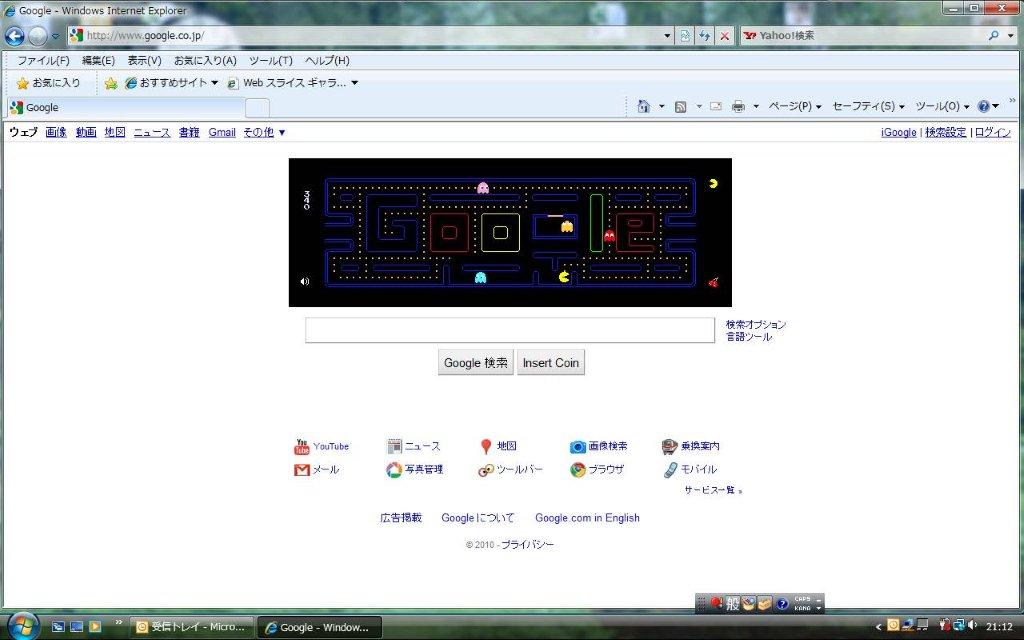Click the Print icon

coord(738,106)
